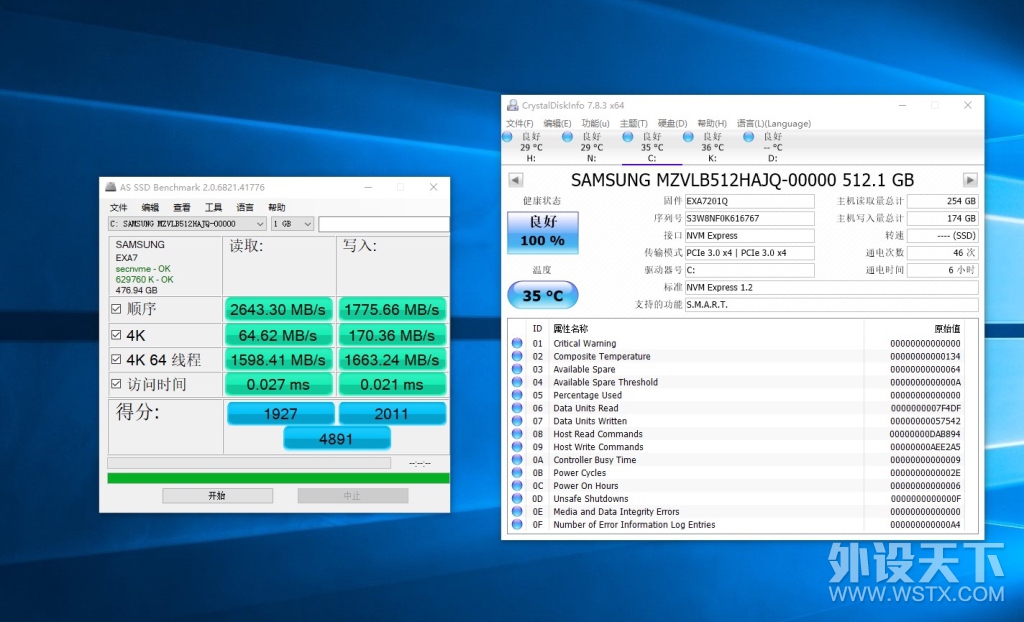Open the 1 GB test size dropdown
The width and height of the screenshot is (1024, 622).
pos(292,224)
